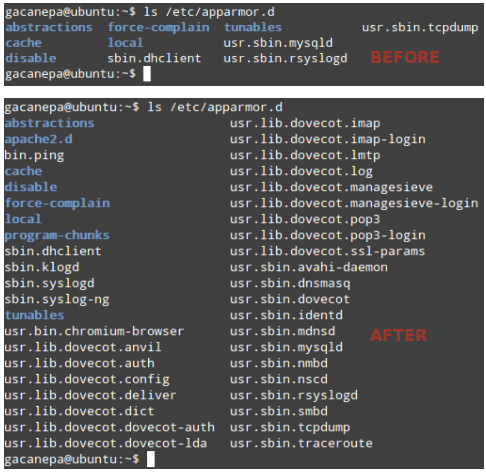Click usr.sbin.traceroute in the listing
This screenshot has height=472, width=486.
tap(301, 443)
